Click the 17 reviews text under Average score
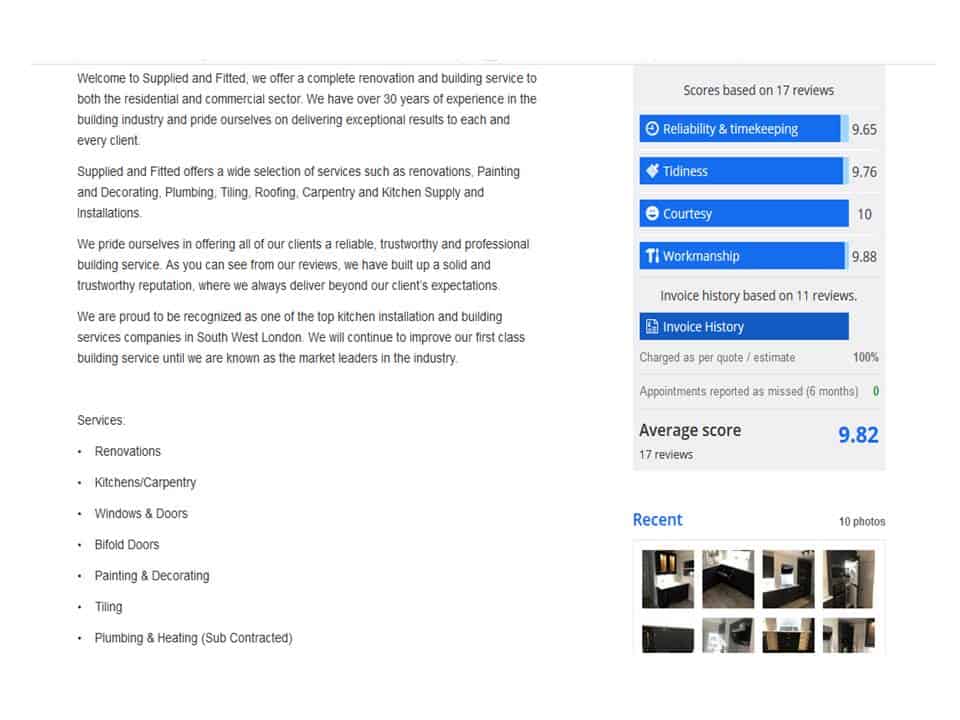Image resolution: width=960 pixels, height=720 pixels. [x=664, y=454]
